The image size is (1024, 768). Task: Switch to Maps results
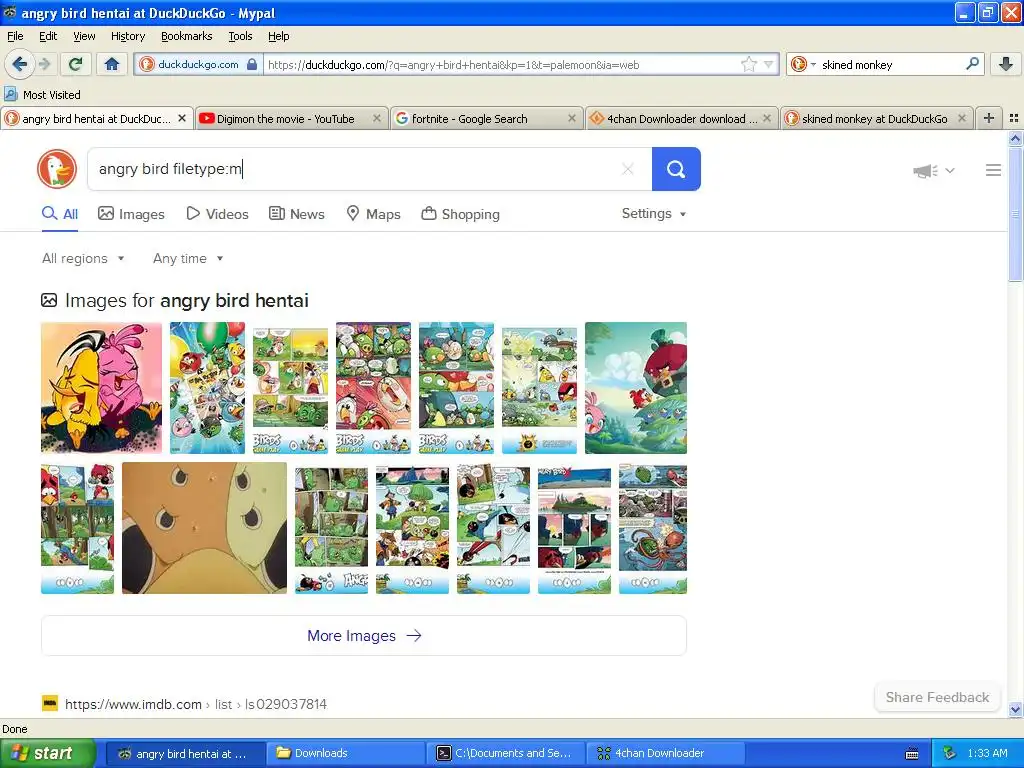(x=373, y=214)
